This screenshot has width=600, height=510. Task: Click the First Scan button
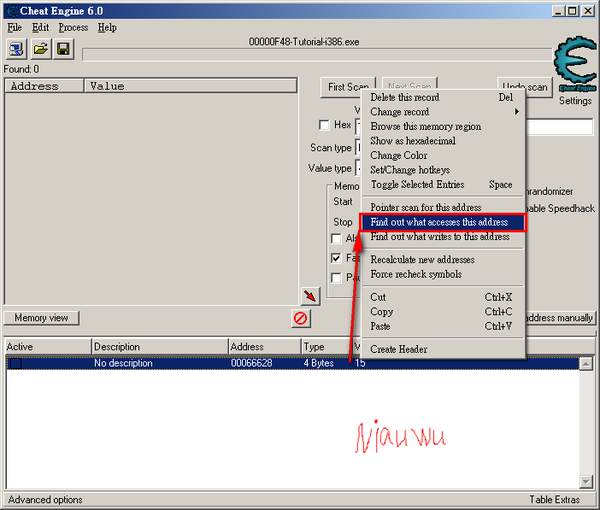[348, 87]
